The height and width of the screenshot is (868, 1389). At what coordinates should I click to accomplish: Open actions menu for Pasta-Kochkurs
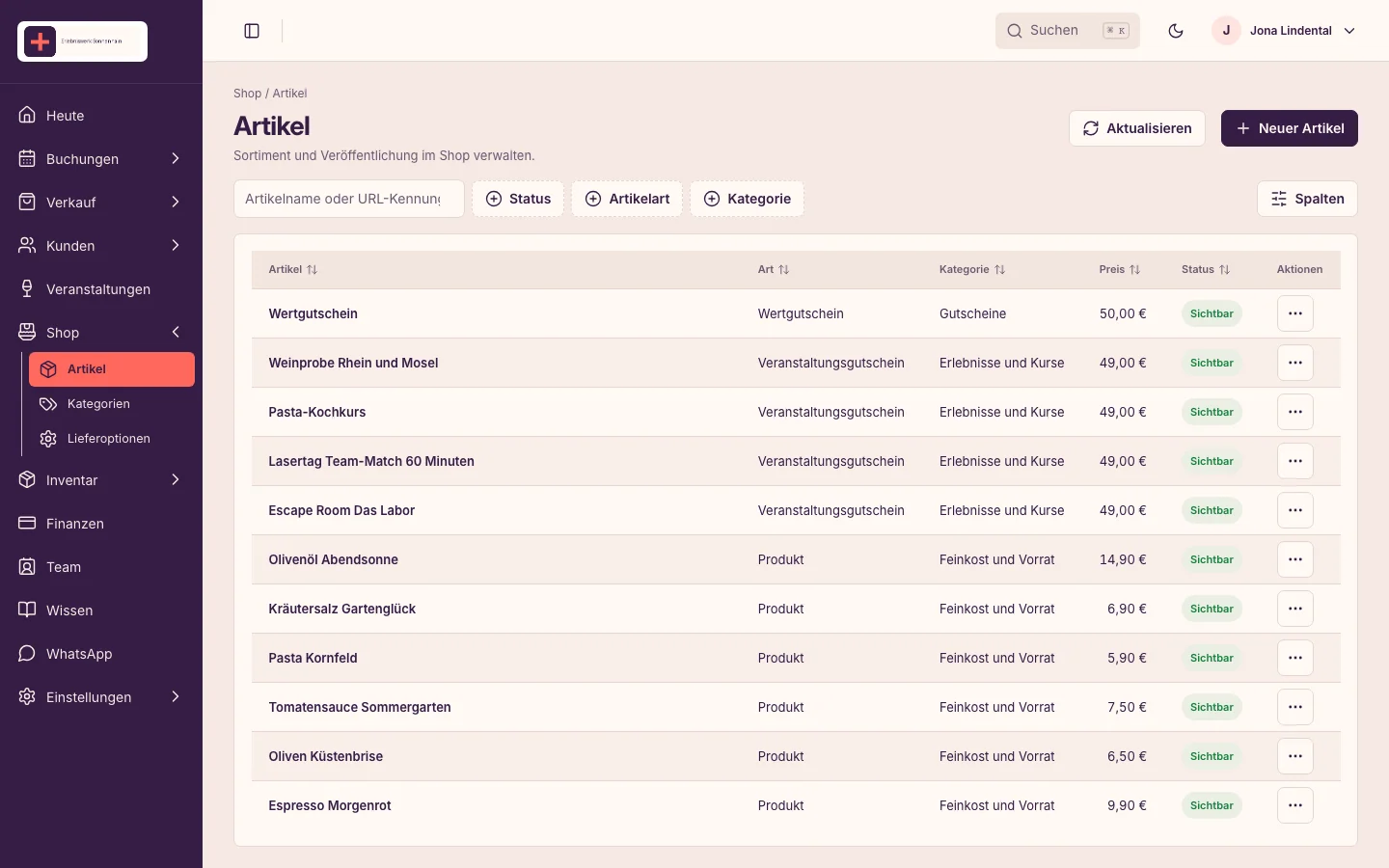click(1295, 412)
